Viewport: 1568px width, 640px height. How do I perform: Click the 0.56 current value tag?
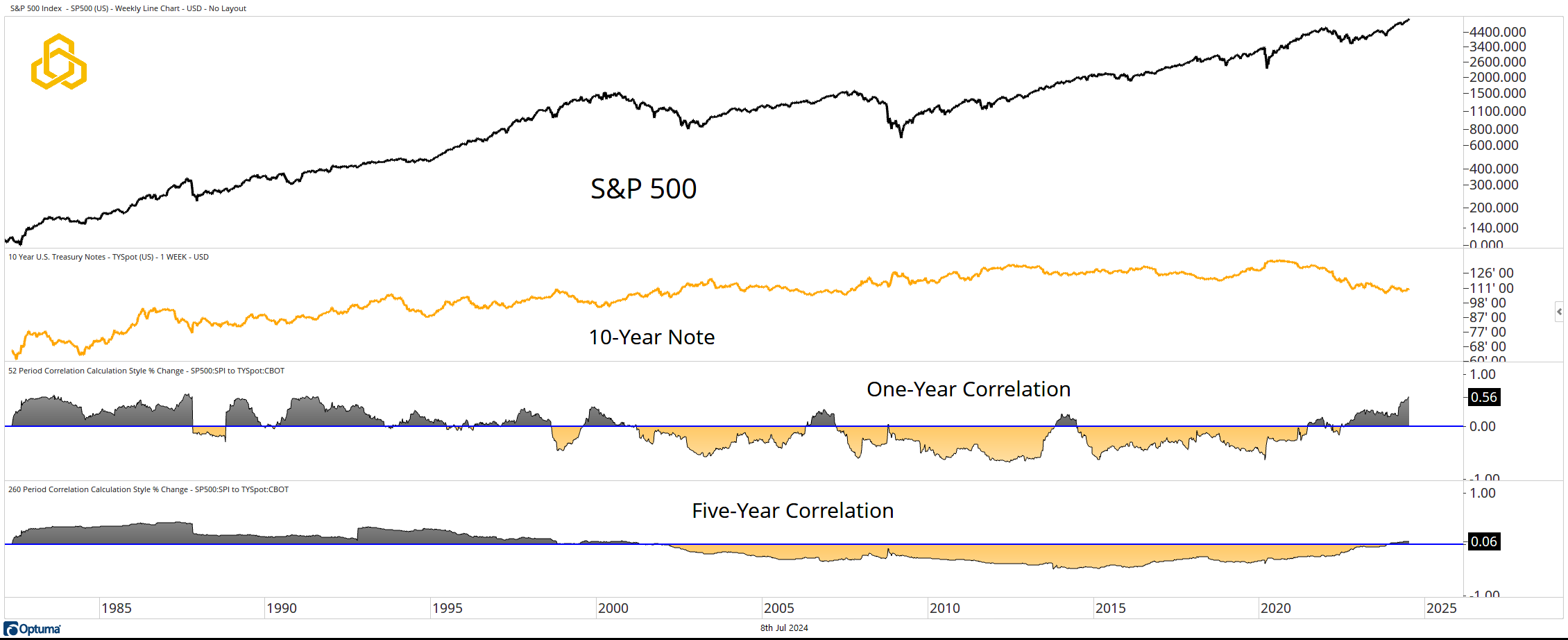[1484, 397]
